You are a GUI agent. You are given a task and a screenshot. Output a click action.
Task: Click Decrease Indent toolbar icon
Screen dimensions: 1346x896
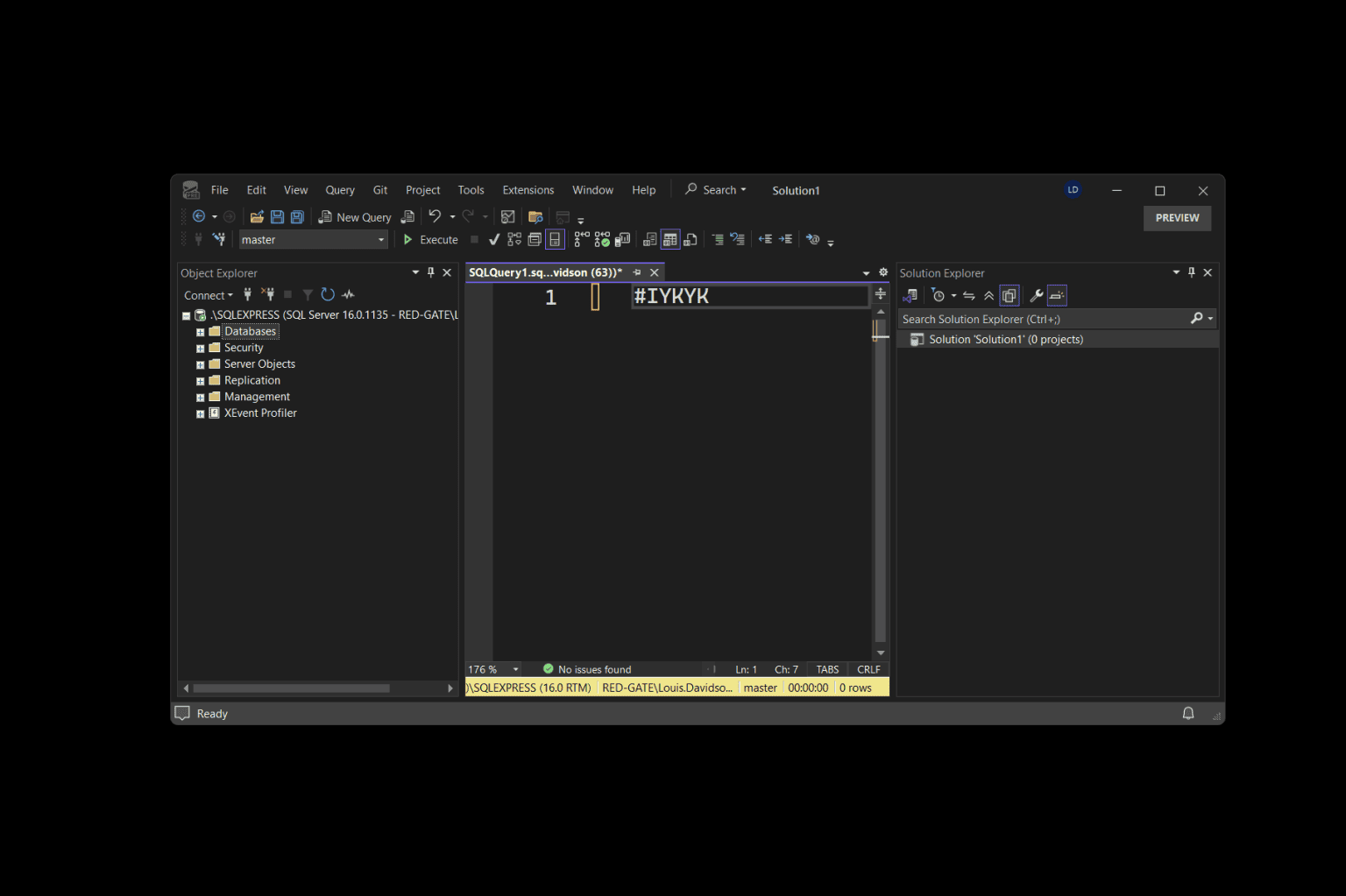[765, 240]
